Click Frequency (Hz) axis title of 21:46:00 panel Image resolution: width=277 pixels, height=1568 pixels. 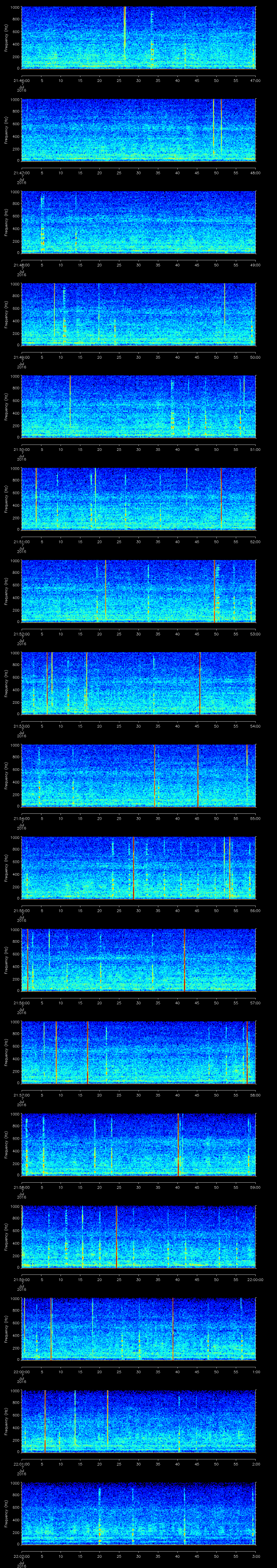coord(6,38)
